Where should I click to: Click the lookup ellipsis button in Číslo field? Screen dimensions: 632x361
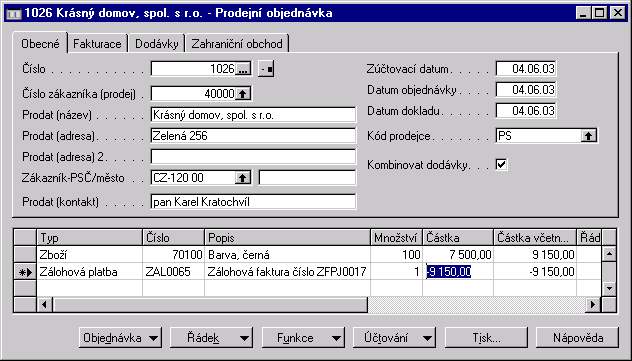(x=243, y=69)
